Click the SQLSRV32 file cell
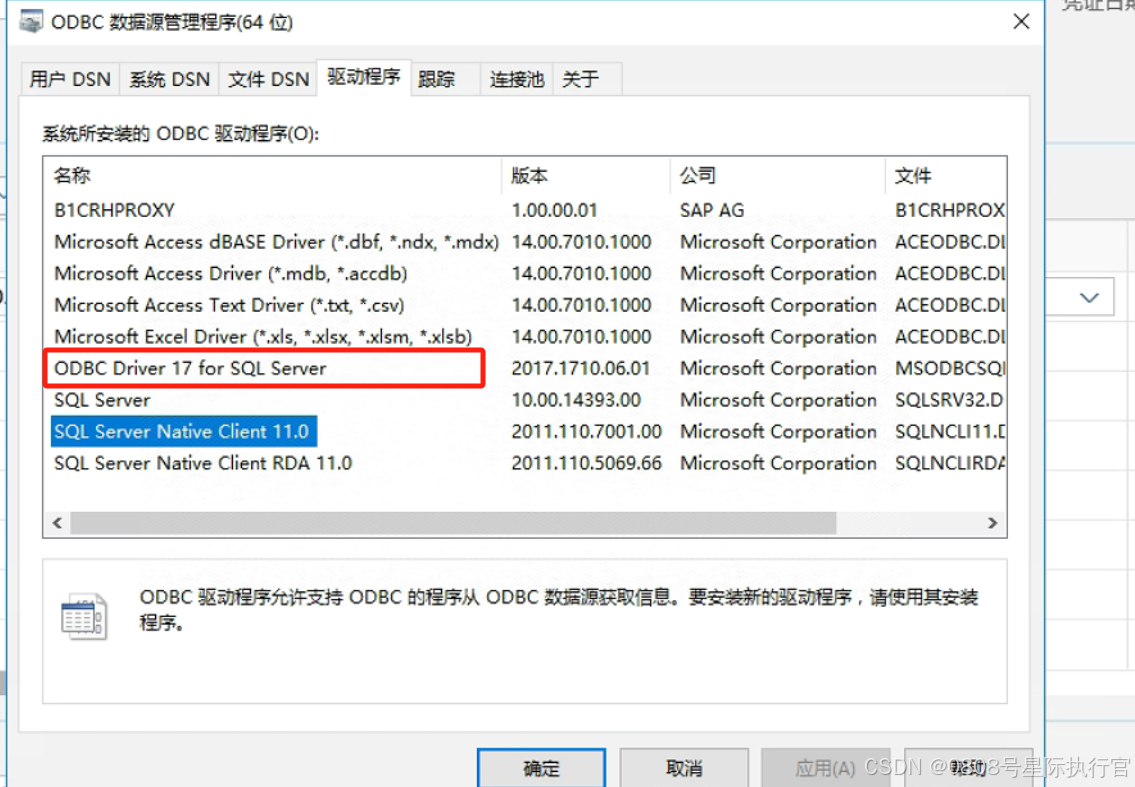This screenshot has height=787, width=1135. pyautogui.click(x=949, y=400)
